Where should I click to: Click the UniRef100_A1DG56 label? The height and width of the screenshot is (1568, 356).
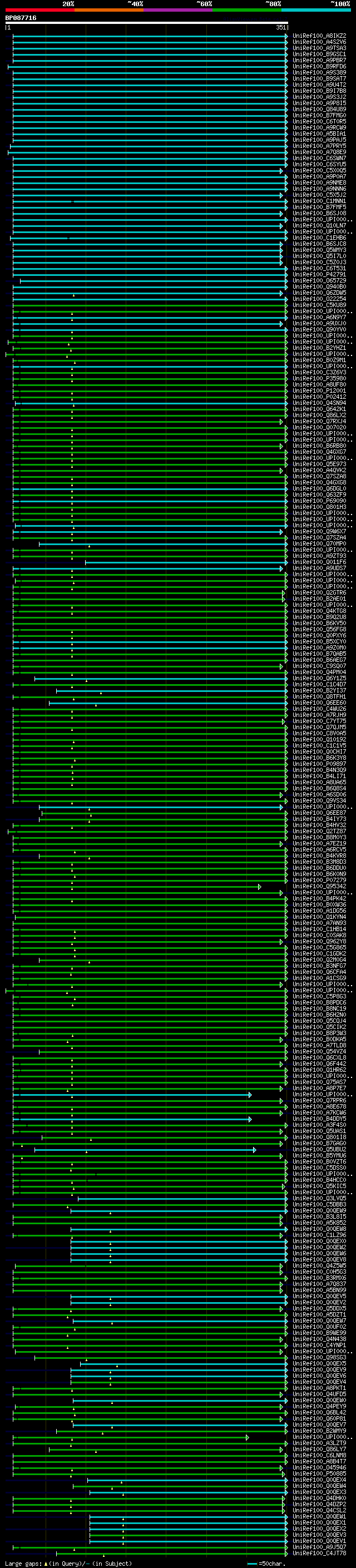coord(319,911)
